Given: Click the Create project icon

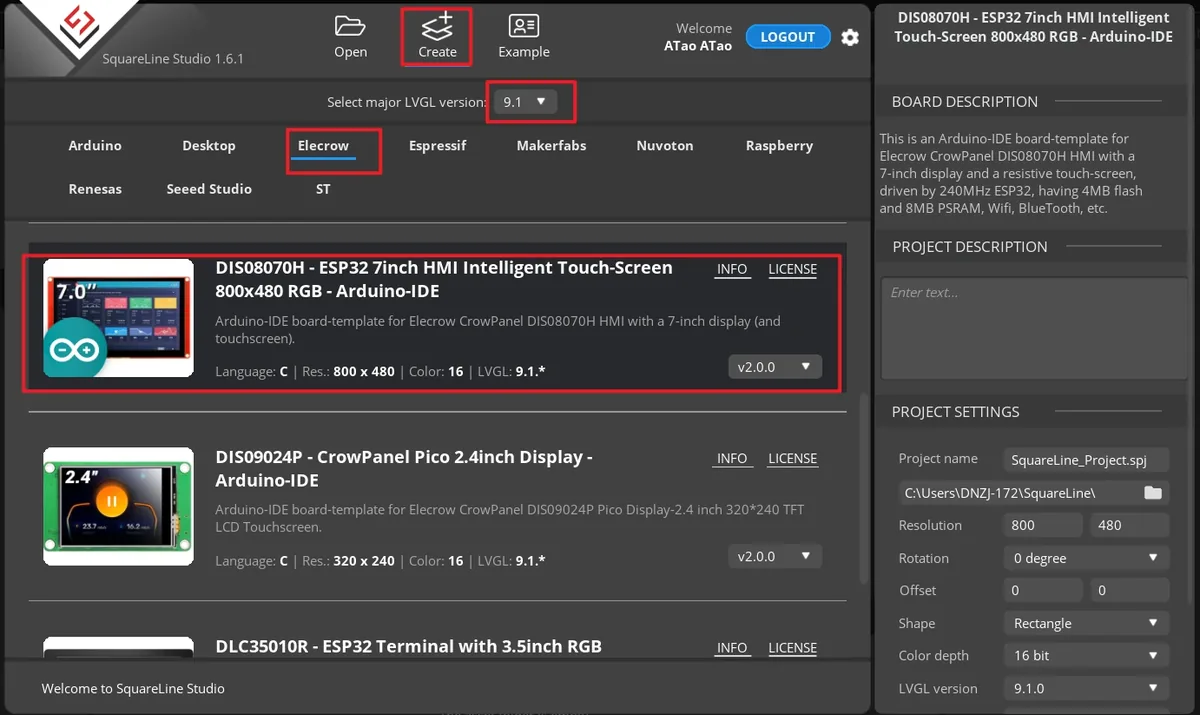Looking at the screenshot, I should point(437,26).
